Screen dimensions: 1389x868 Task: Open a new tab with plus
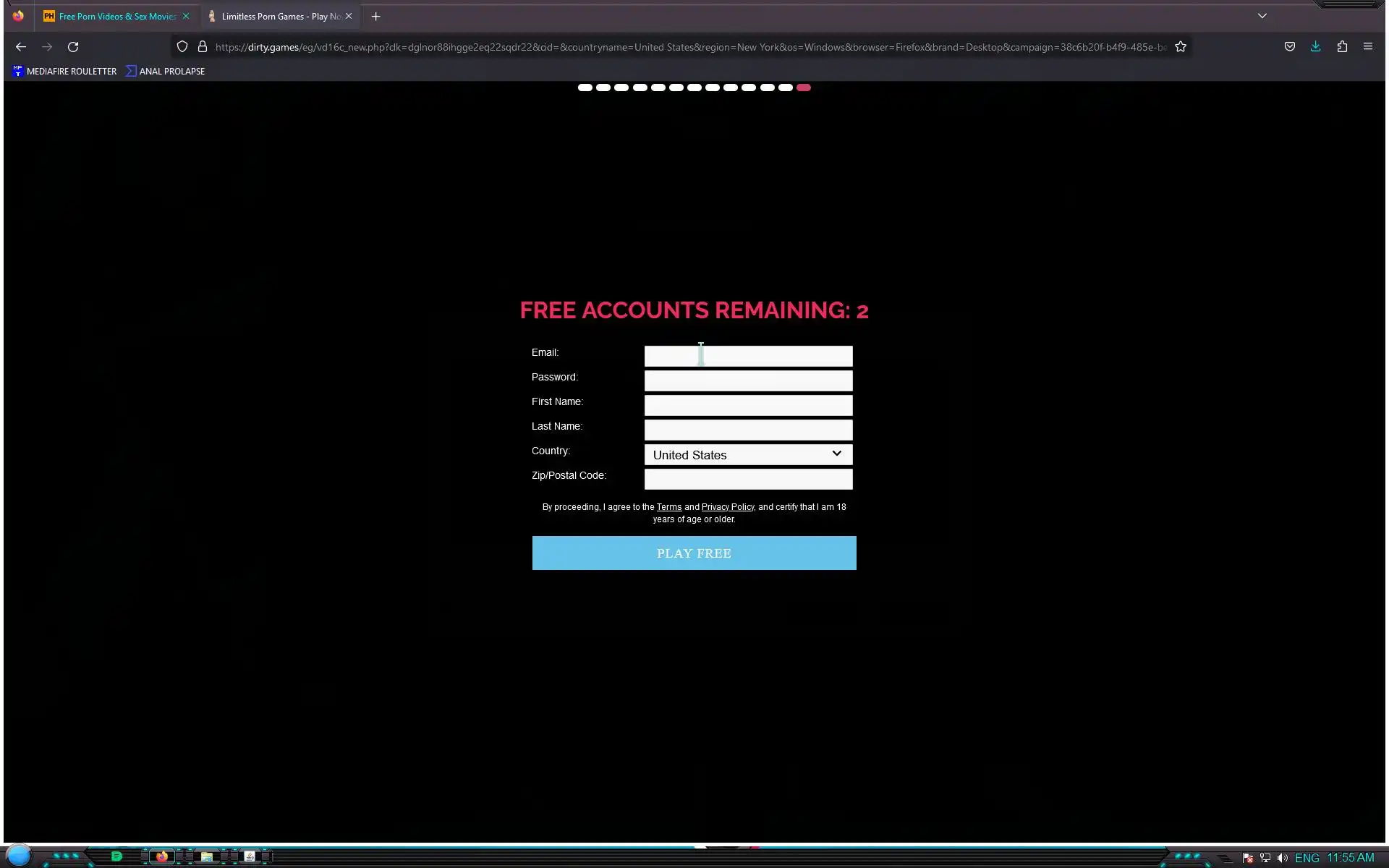pos(375,16)
